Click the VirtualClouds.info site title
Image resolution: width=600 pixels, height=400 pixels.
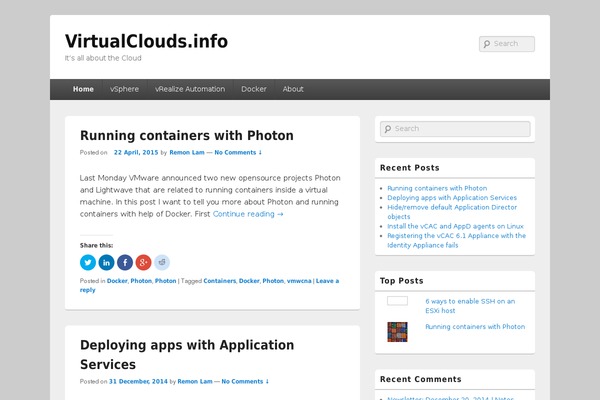tap(146, 41)
